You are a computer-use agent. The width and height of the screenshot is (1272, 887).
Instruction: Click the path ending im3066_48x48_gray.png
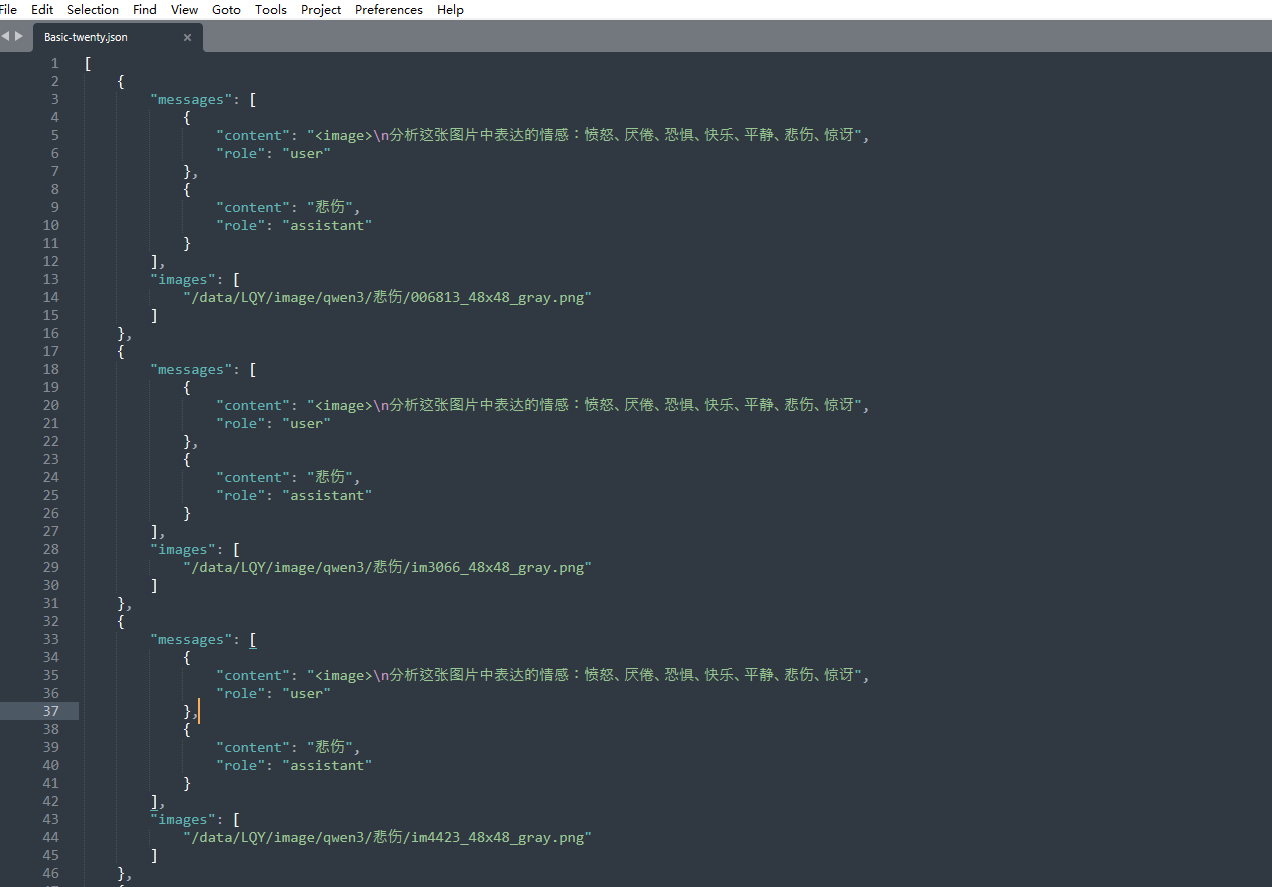pos(387,567)
